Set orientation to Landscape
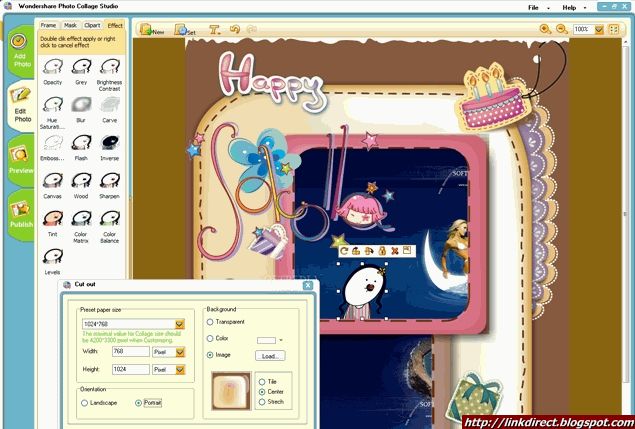This screenshot has width=635, height=429. [84, 403]
